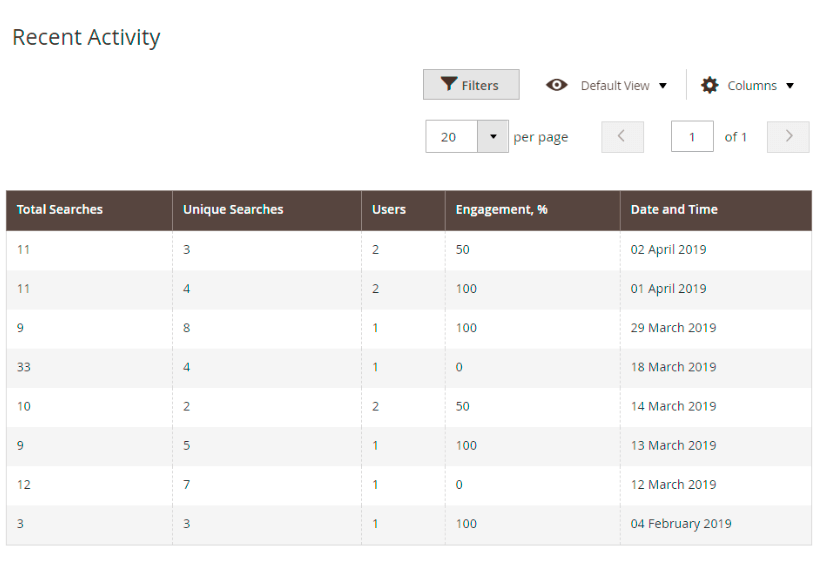
Task: Select the 04 February 2019 row date
Action: point(680,524)
